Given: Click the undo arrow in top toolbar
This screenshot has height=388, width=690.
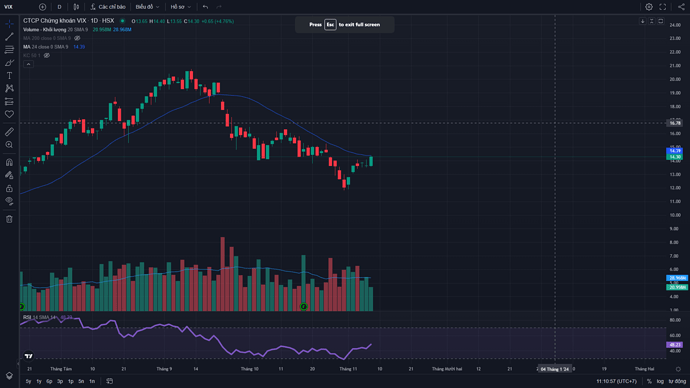Looking at the screenshot, I should 206,7.
